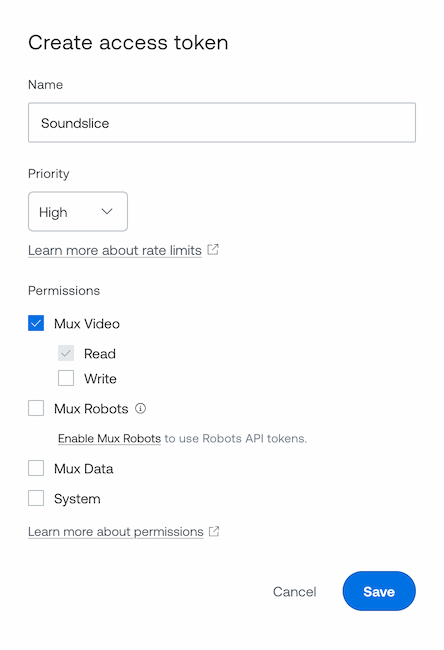Open the Priority dropdown set to High
This screenshot has height=650, width=444.
pyautogui.click(x=78, y=211)
